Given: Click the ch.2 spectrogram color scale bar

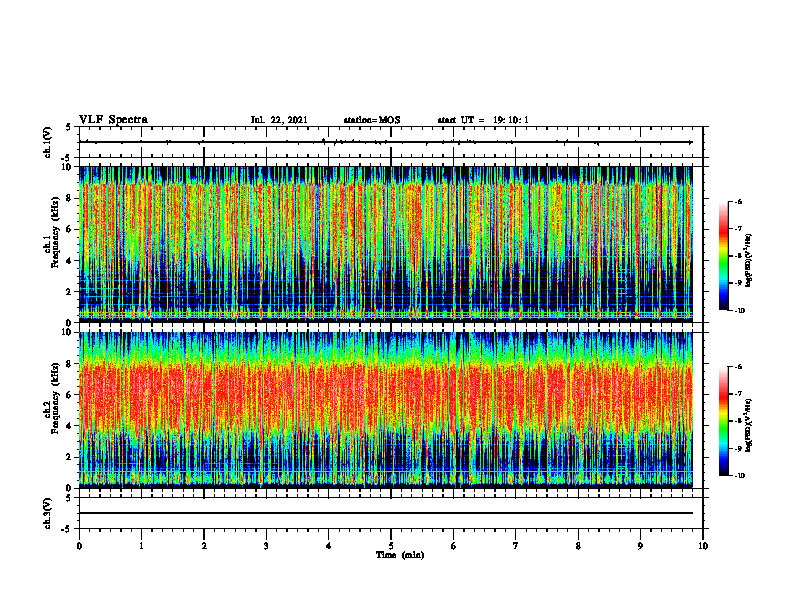Looking at the screenshot, I should click(x=723, y=421).
